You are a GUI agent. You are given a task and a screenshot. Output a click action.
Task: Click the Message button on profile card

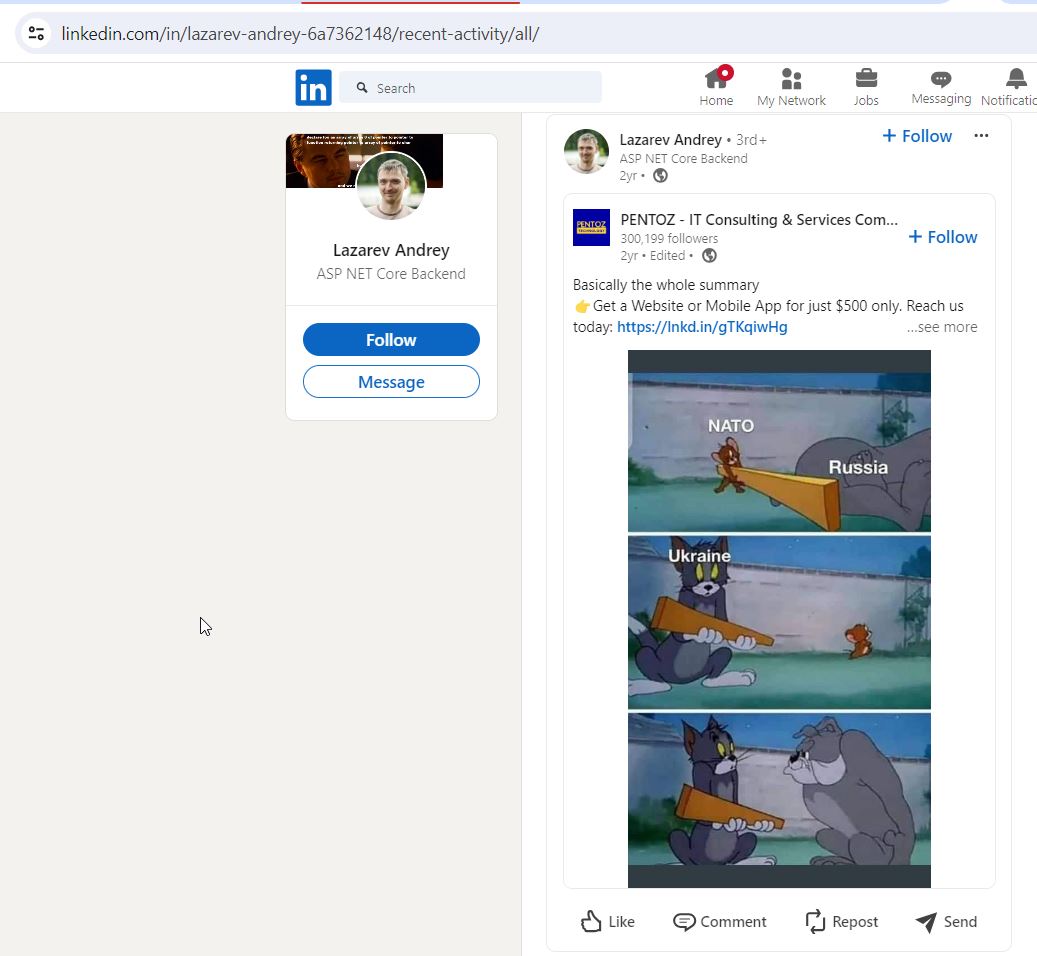click(391, 382)
